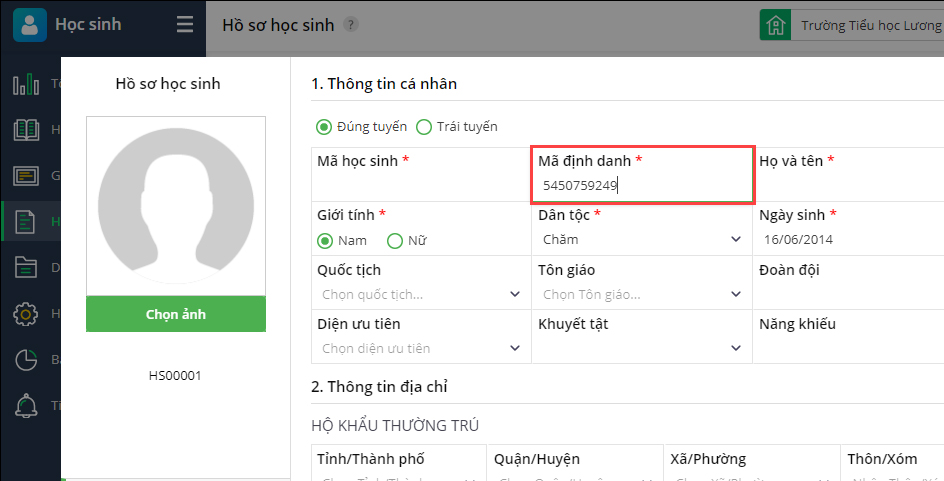Click the Ngày sinh date field 16/06/2014

(x=849, y=240)
